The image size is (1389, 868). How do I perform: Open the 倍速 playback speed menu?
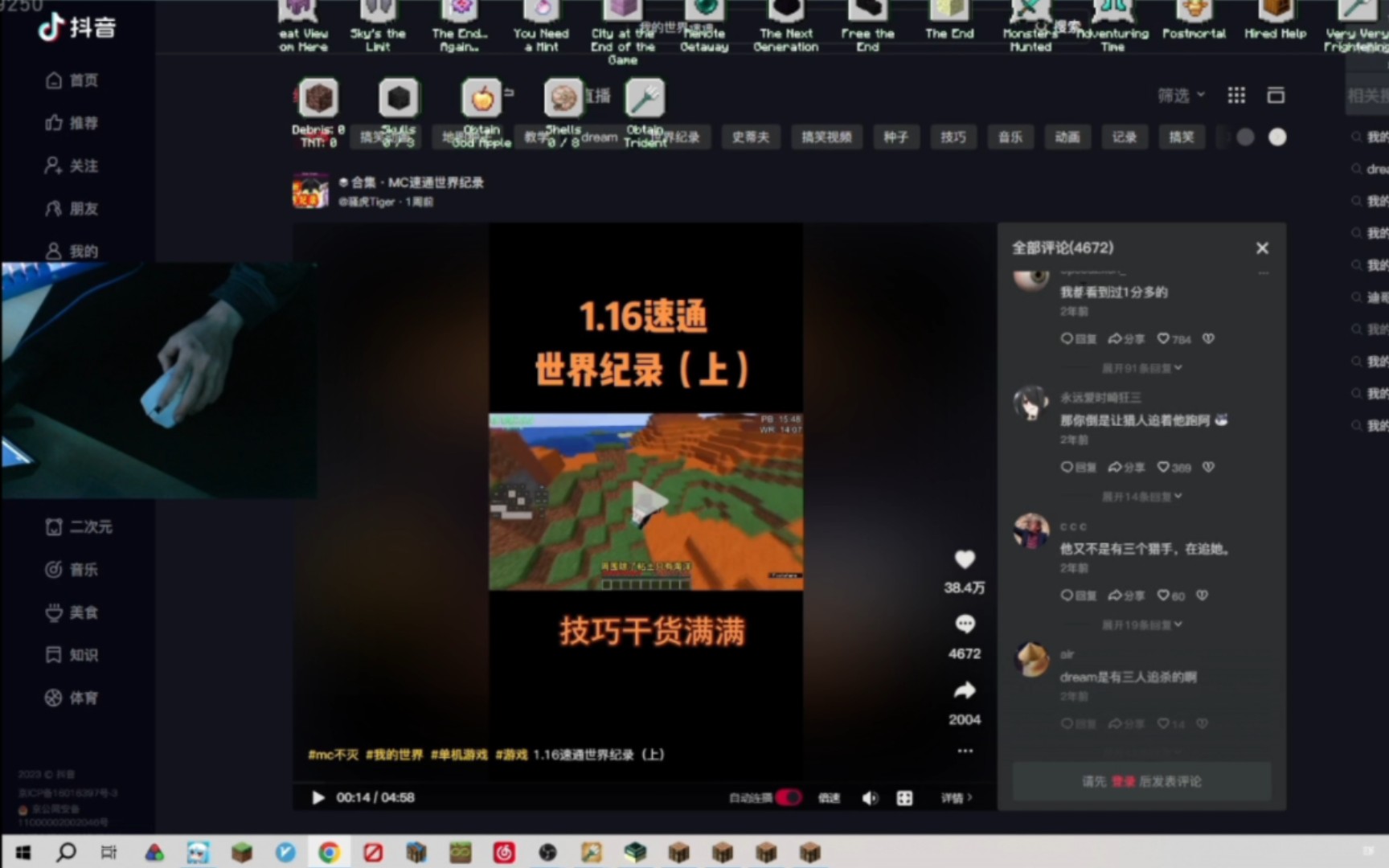[829, 797]
